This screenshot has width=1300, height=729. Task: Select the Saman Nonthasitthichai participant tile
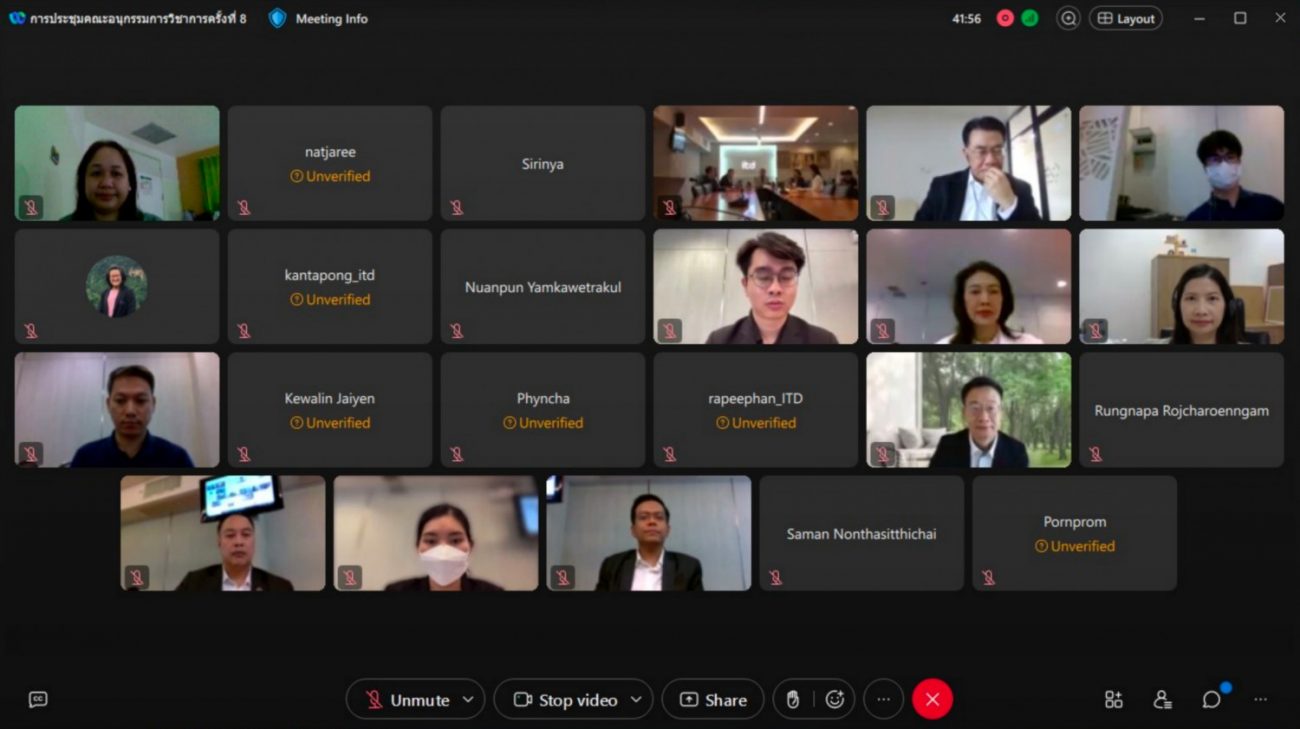tap(862, 533)
